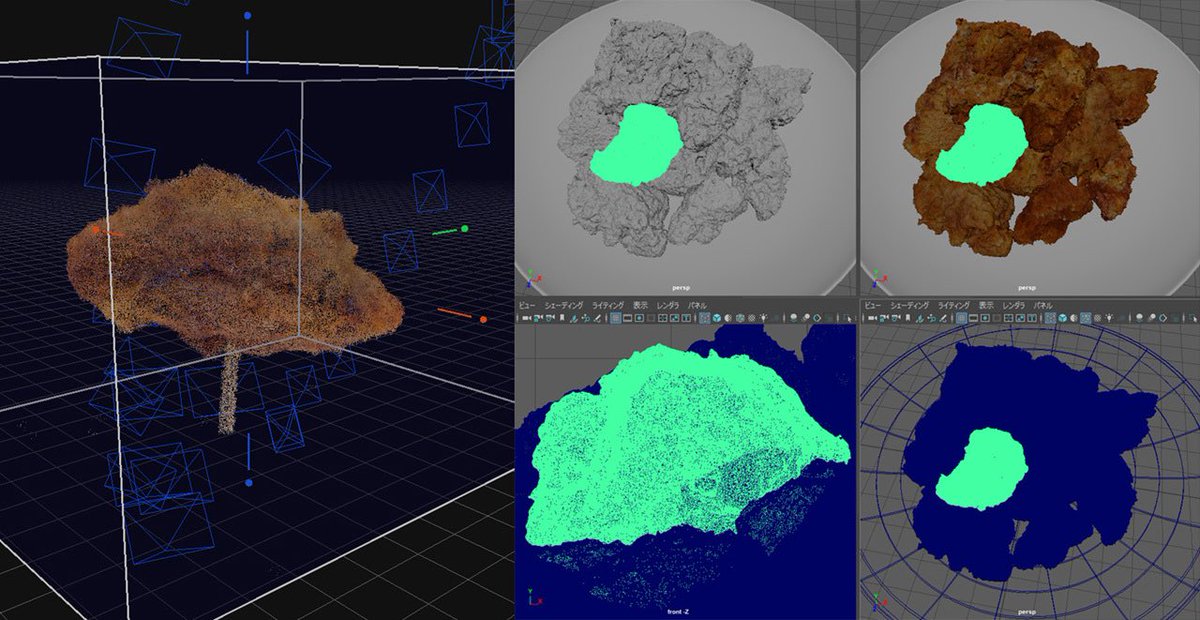Image resolution: width=1200 pixels, height=620 pixels.
Task: Open シェーディング menu in lower-right persp panel
Action: [909, 304]
